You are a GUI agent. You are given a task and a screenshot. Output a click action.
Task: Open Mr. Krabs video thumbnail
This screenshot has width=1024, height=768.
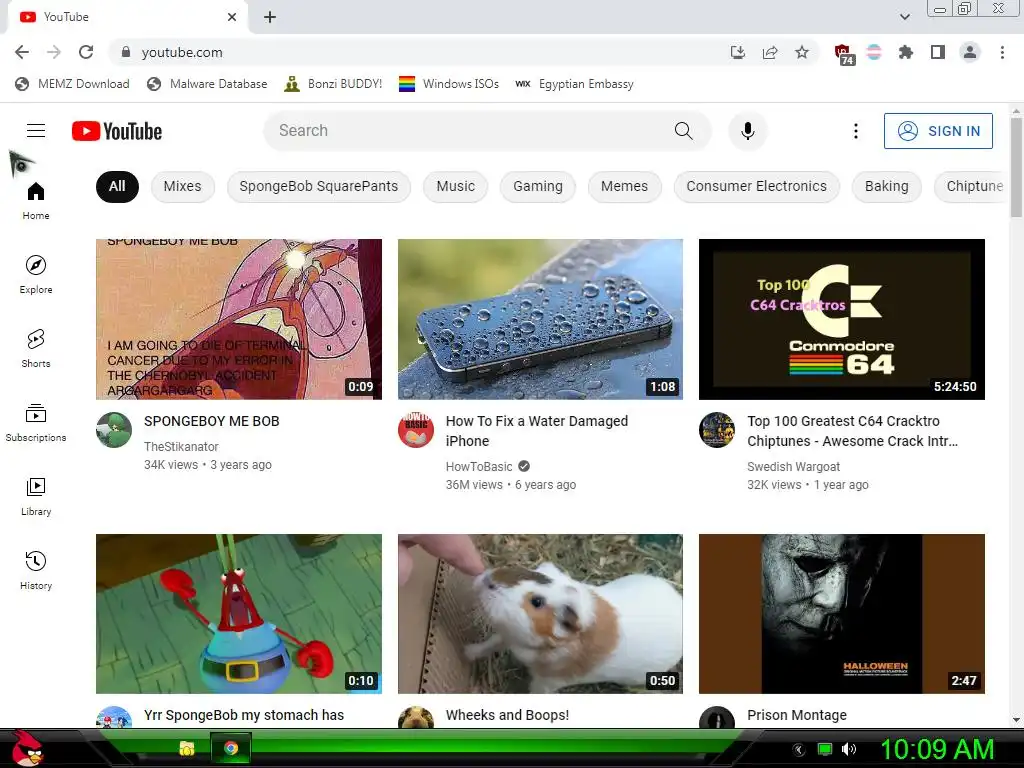[x=239, y=614]
